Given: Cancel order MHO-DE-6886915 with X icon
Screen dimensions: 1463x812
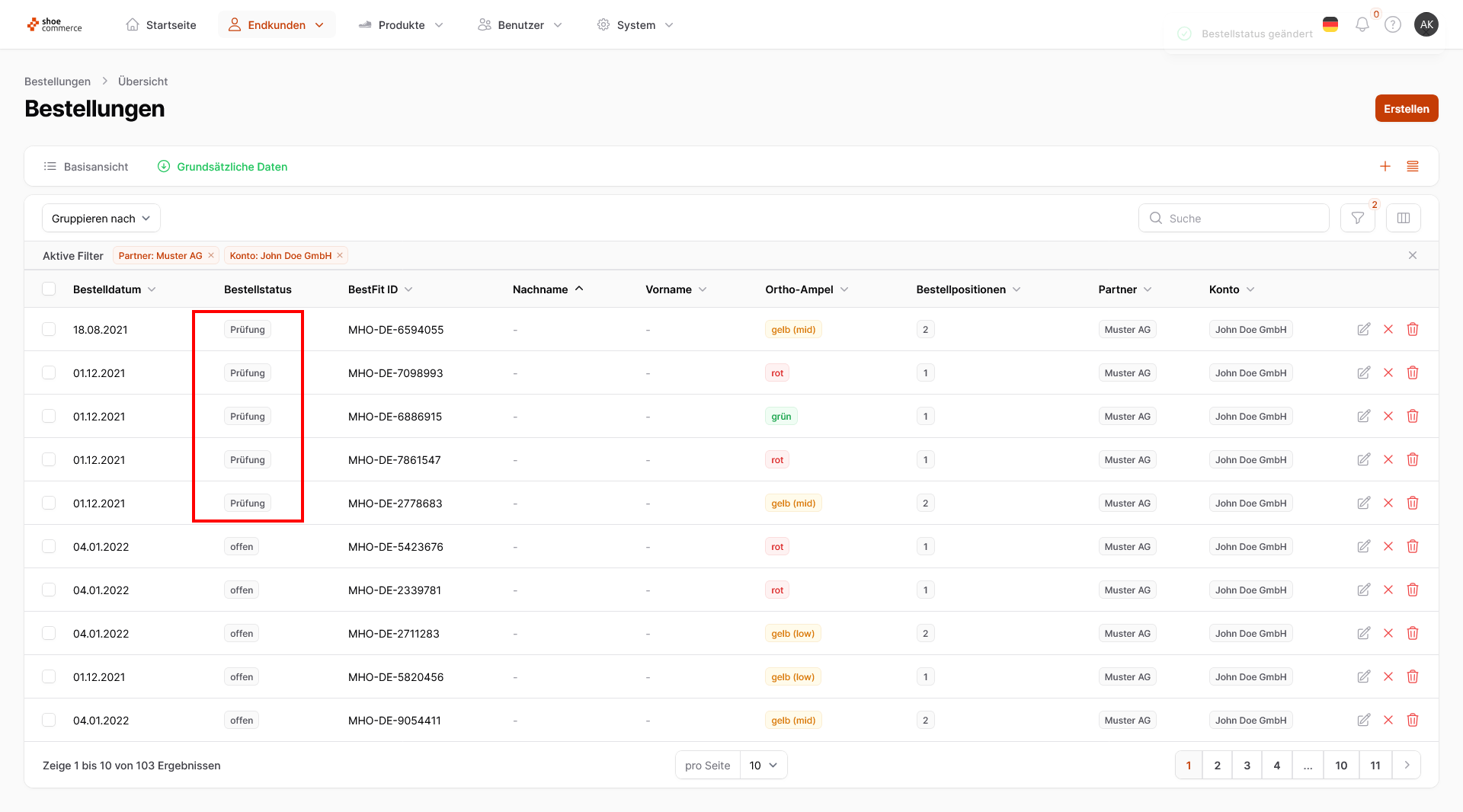Looking at the screenshot, I should coord(1388,417).
